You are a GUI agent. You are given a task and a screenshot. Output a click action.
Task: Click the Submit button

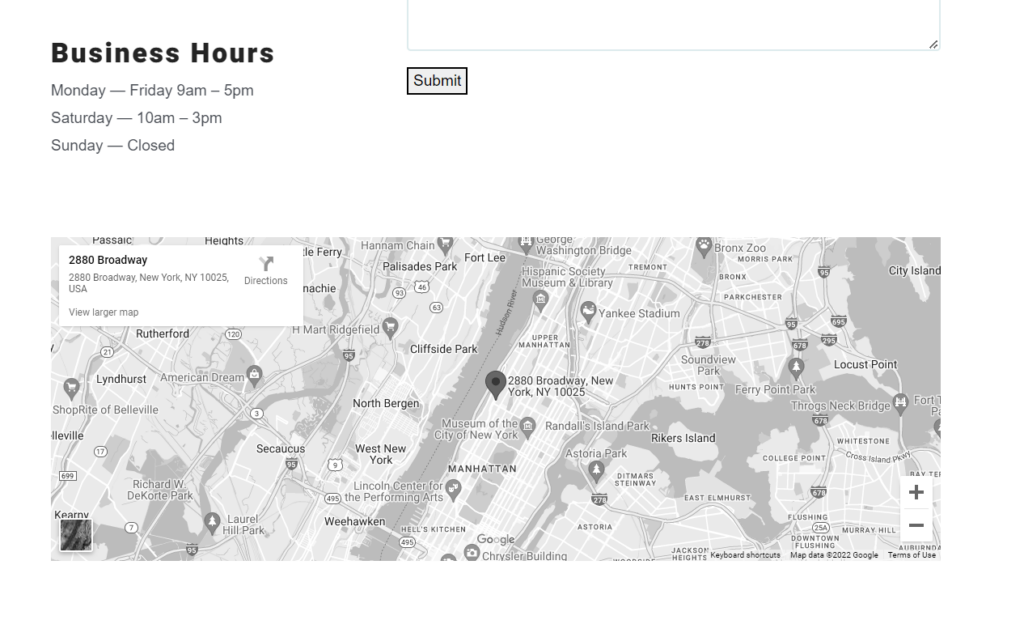pyautogui.click(x=437, y=80)
